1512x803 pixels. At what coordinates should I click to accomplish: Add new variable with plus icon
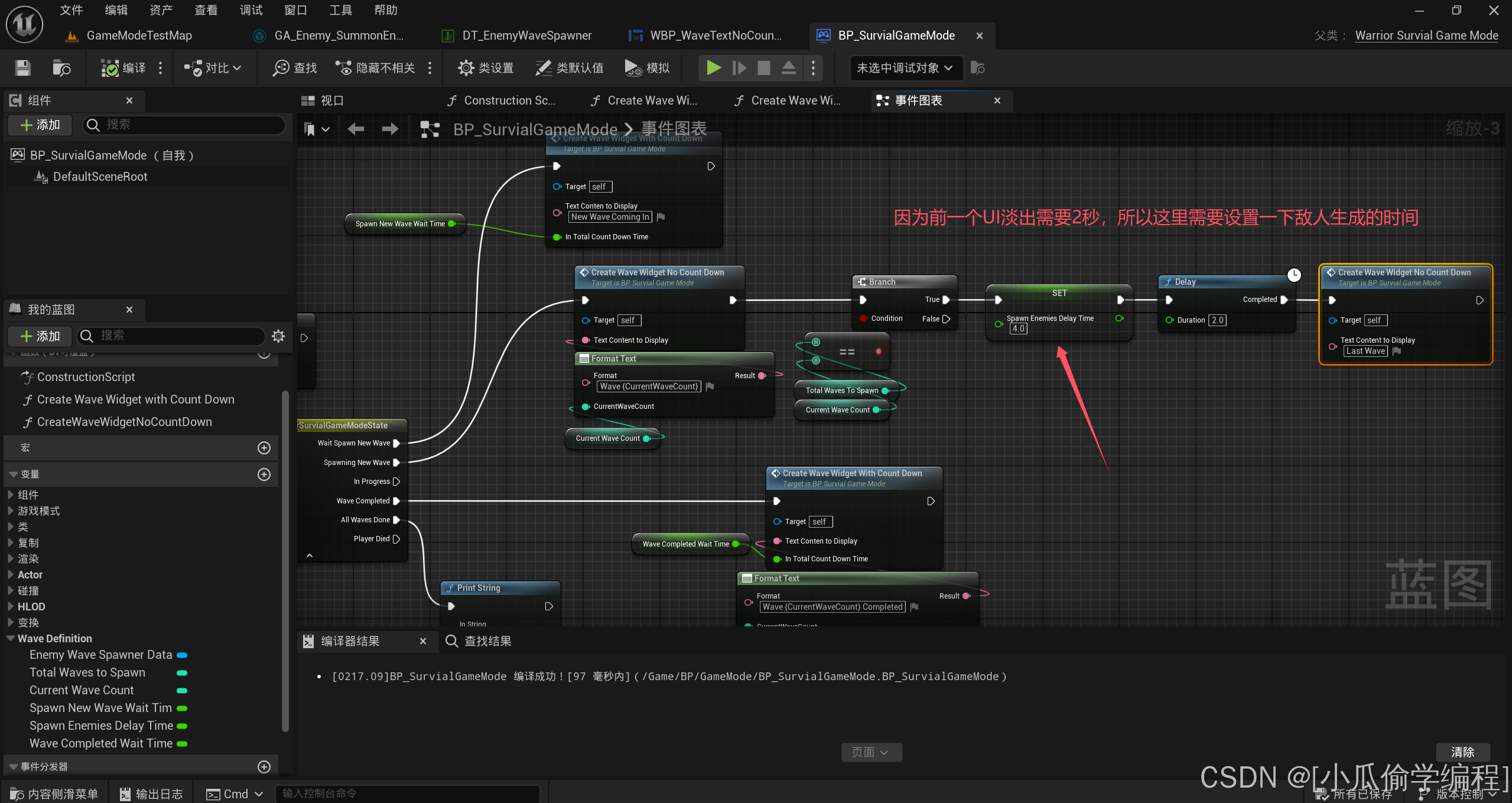click(x=264, y=474)
